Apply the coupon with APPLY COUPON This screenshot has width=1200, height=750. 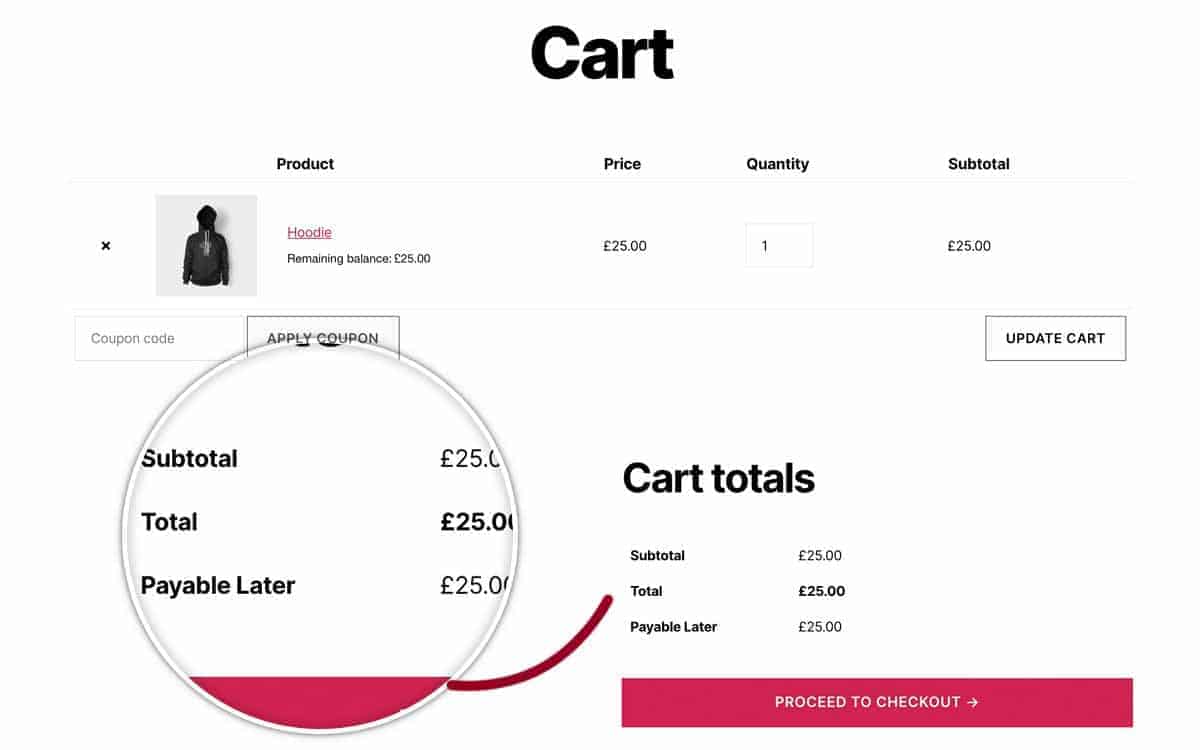[323, 338]
